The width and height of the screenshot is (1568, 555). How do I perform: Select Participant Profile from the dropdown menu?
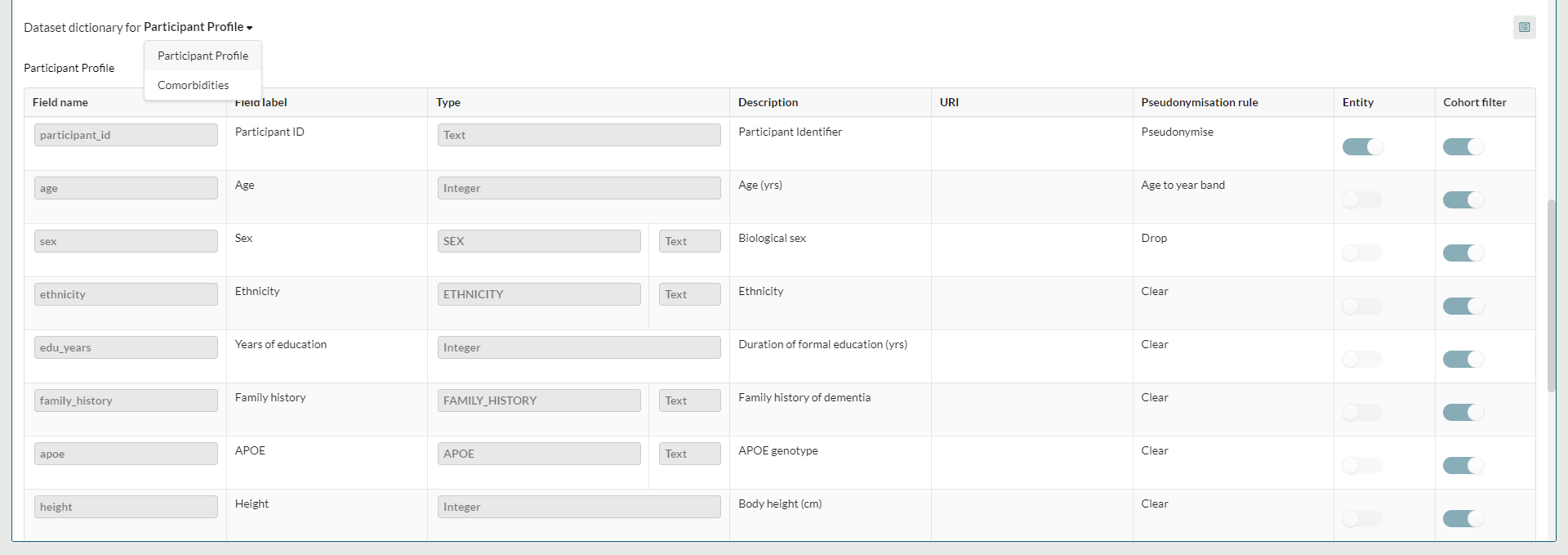point(203,56)
